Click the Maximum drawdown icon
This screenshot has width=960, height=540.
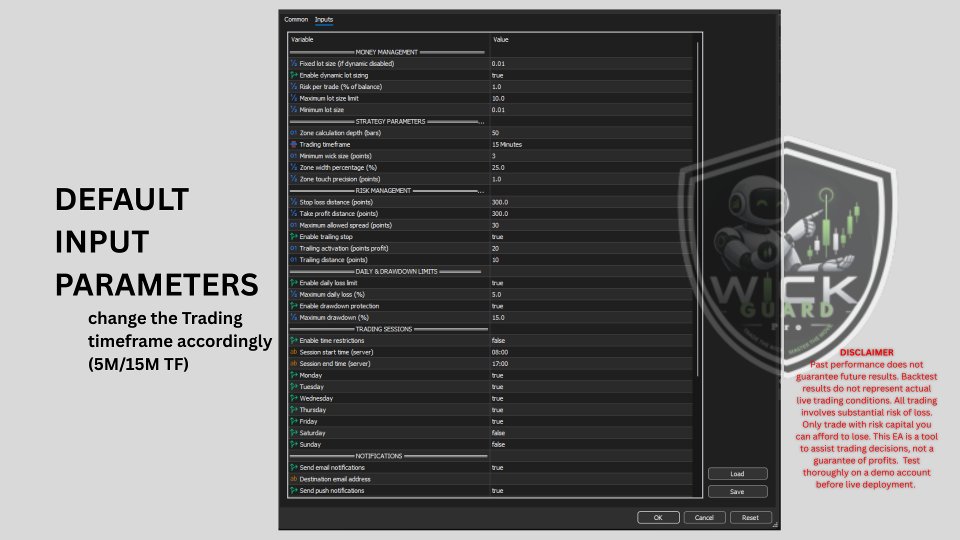294,318
